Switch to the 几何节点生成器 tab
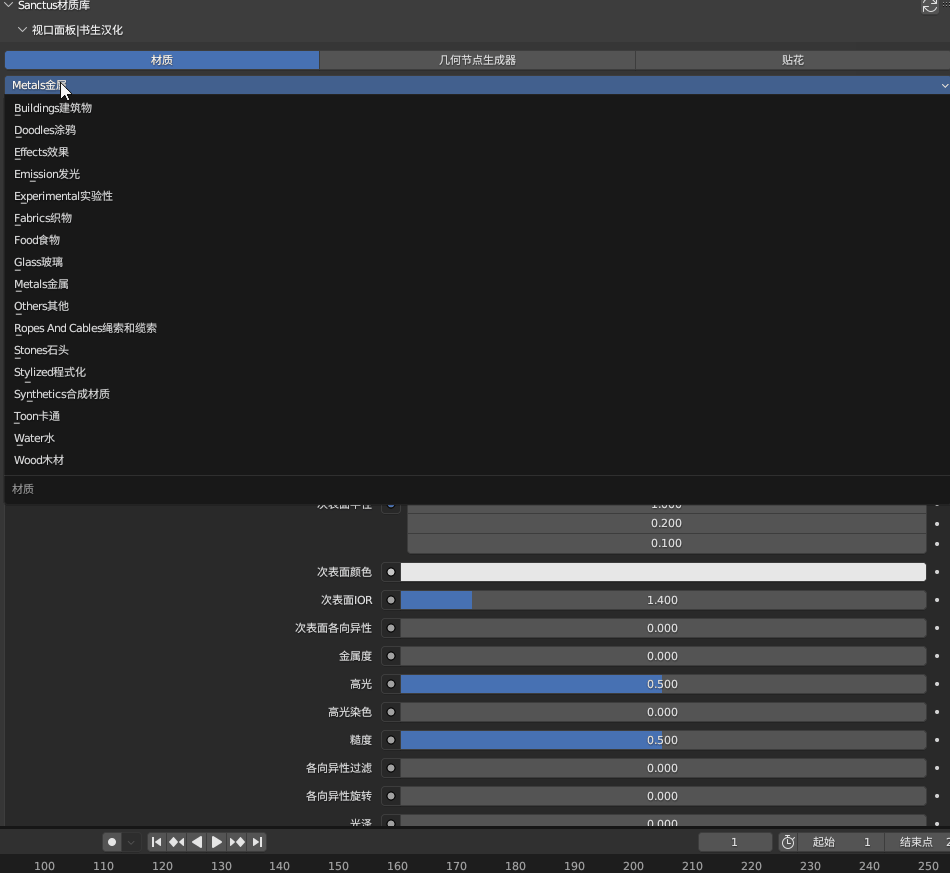950x873 pixels. point(477,60)
